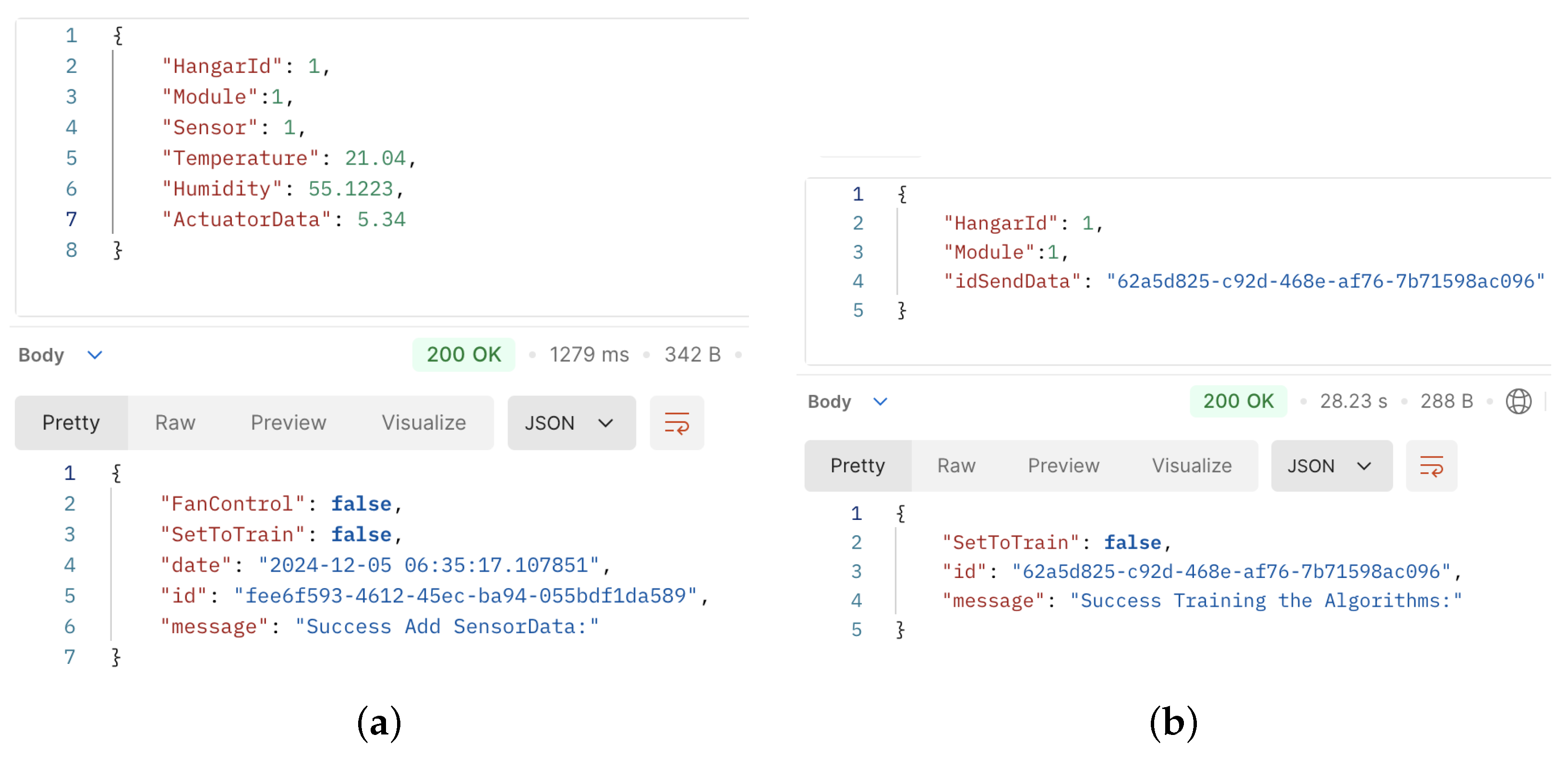Screen dimensions: 1568x758
Task: Click the word-wrap icon in right response panel
Action: (x=1431, y=466)
